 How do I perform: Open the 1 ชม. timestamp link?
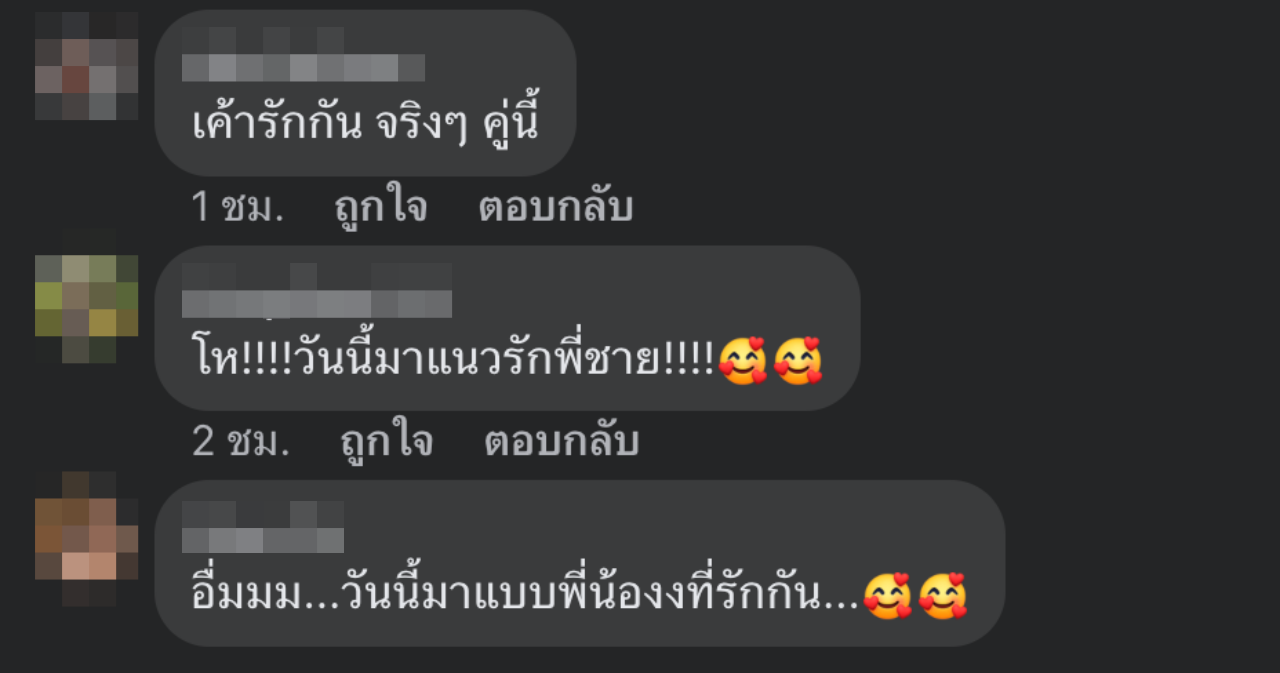pos(238,208)
